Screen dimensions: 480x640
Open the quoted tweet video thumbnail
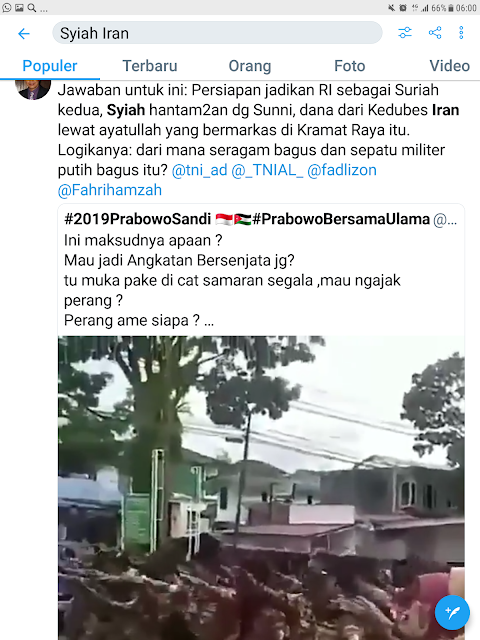pyautogui.click(x=261, y=488)
